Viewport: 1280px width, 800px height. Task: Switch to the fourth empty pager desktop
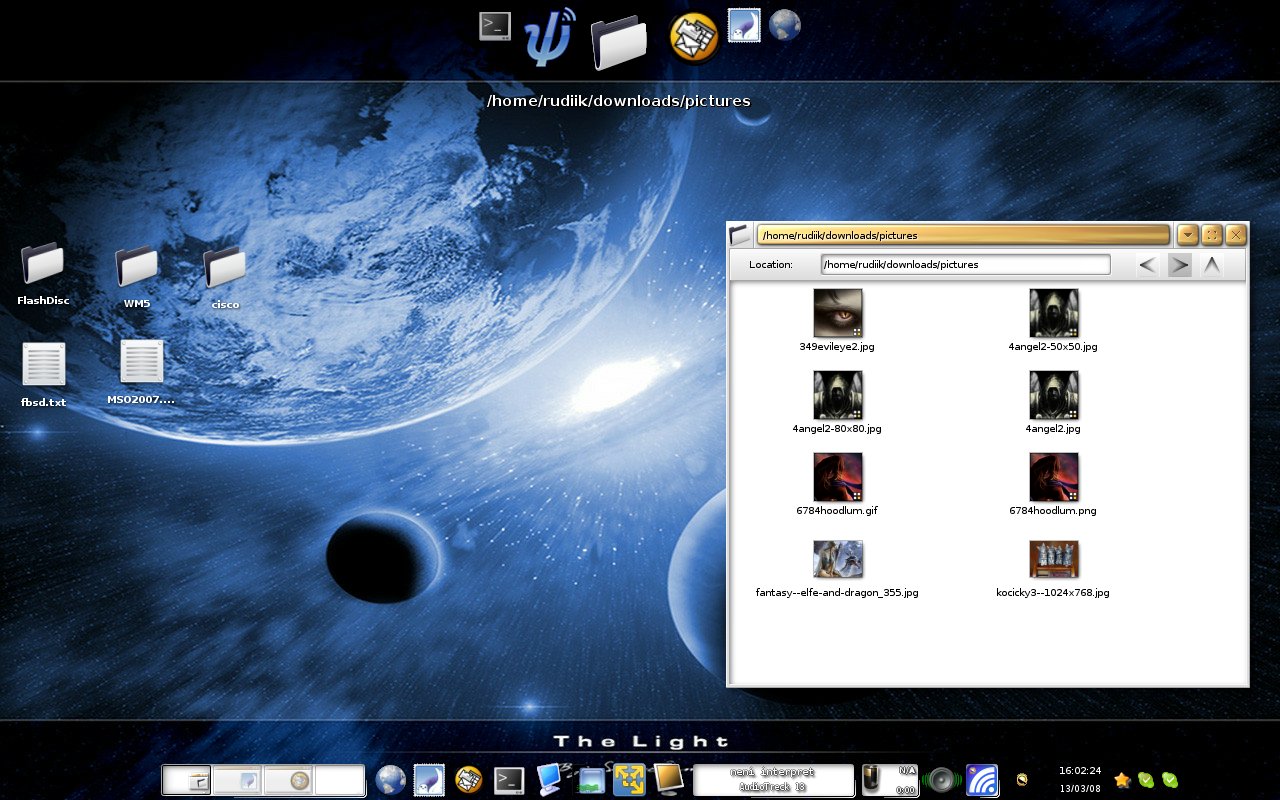pos(340,780)
